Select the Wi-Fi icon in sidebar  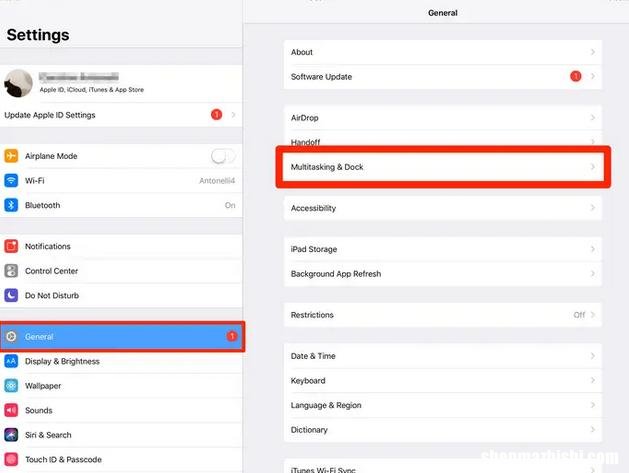pos(11,181)
